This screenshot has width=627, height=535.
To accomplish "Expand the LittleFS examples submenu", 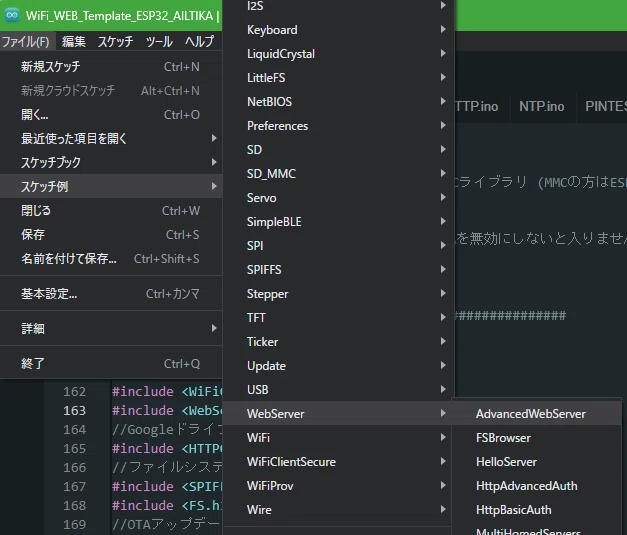I will [x=338, y=78].
